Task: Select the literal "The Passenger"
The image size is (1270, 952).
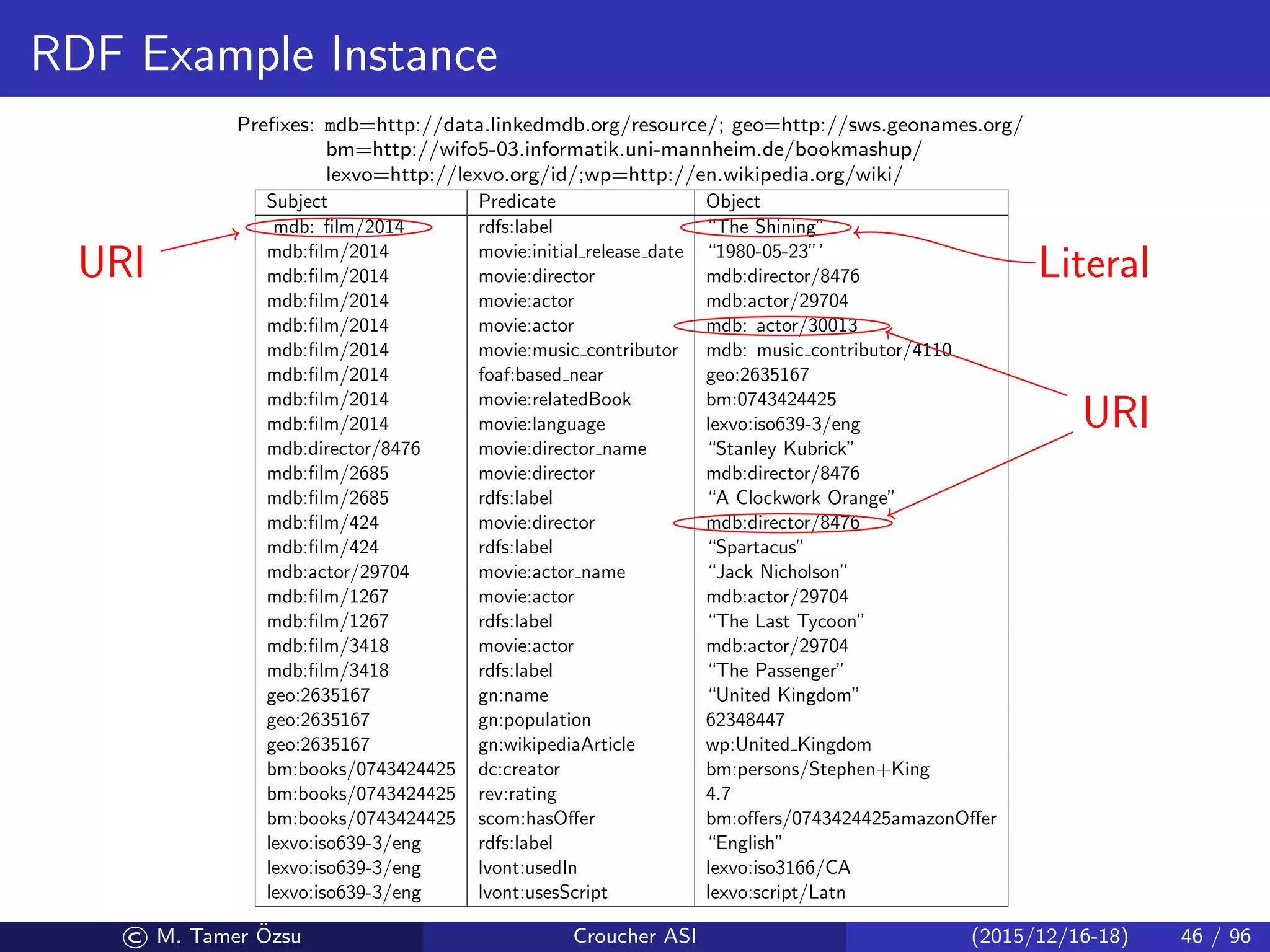Action: tap(776, 671)
